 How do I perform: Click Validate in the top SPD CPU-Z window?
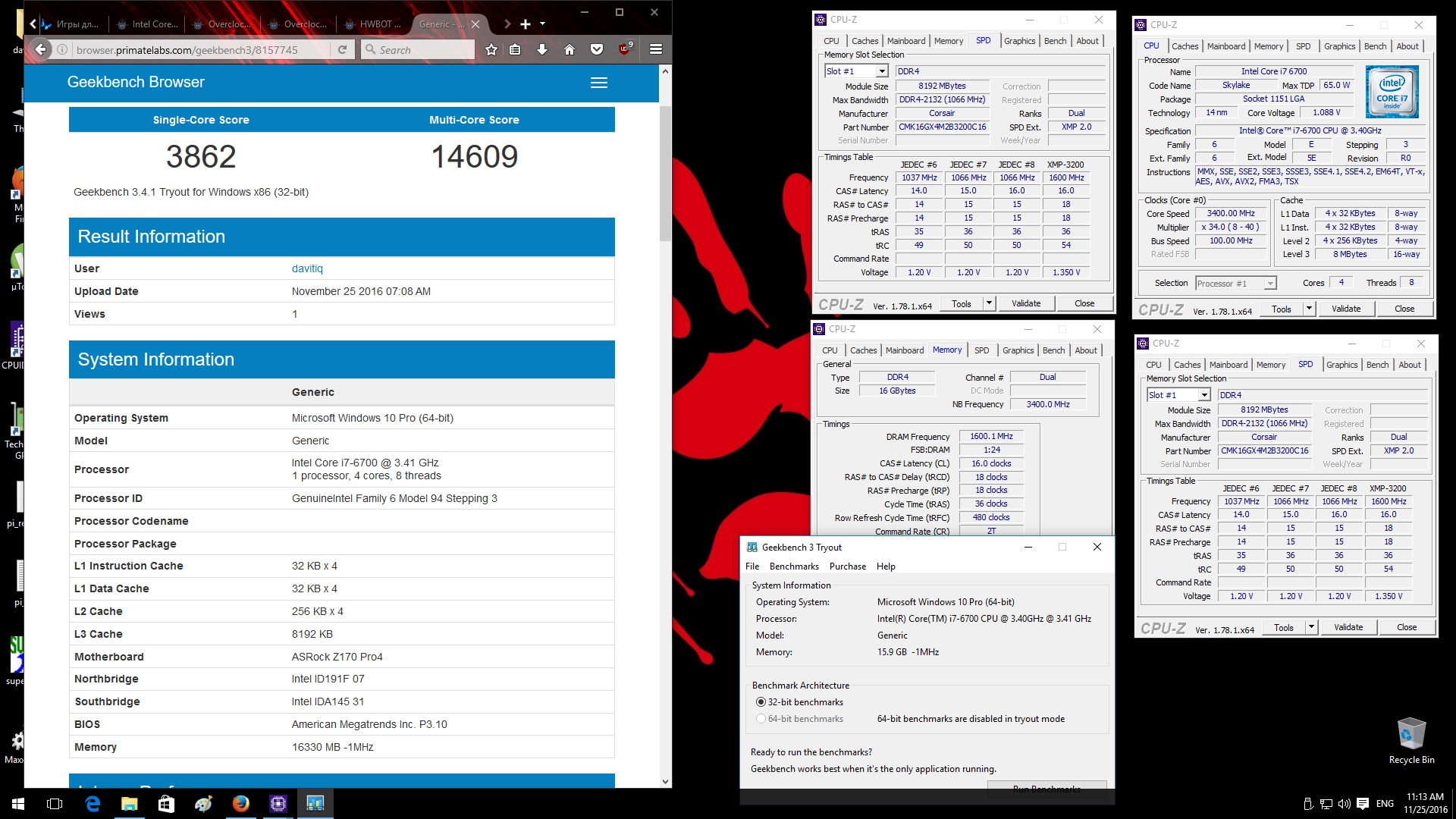(1026, 303)
